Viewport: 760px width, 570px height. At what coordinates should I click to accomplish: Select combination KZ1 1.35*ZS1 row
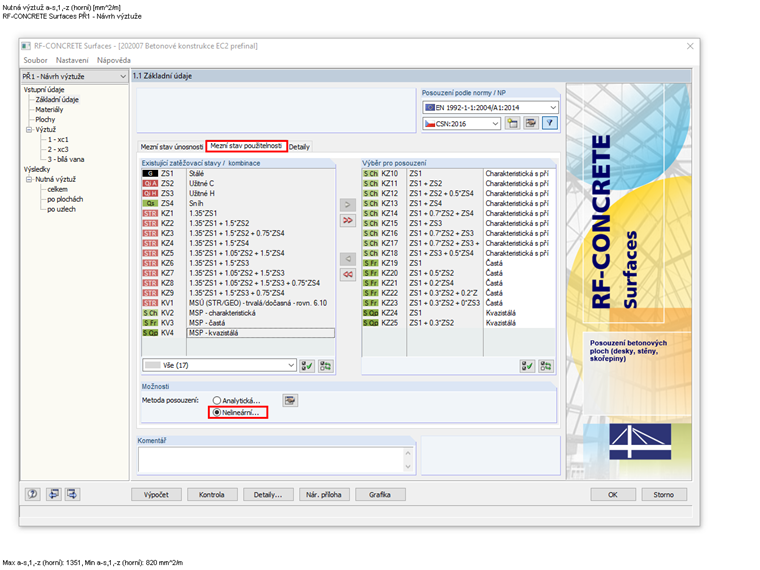point(238,213)
